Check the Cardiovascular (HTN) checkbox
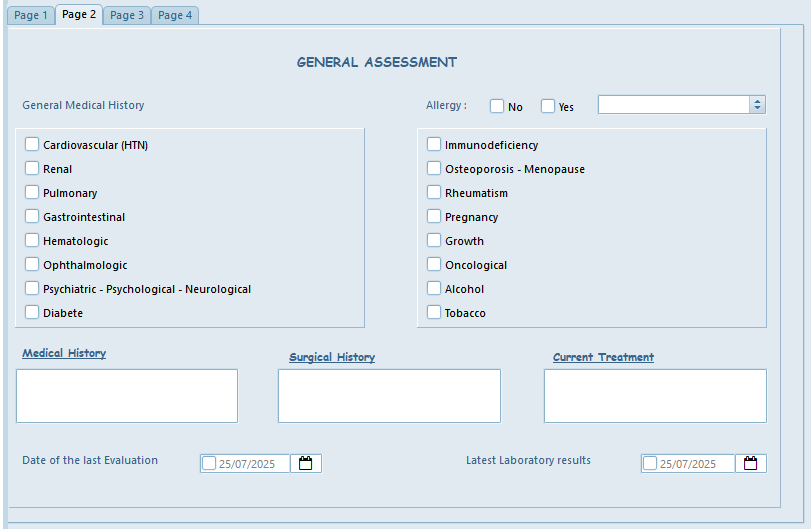Screen dimensions: 811x529 (x=32, y=145)
